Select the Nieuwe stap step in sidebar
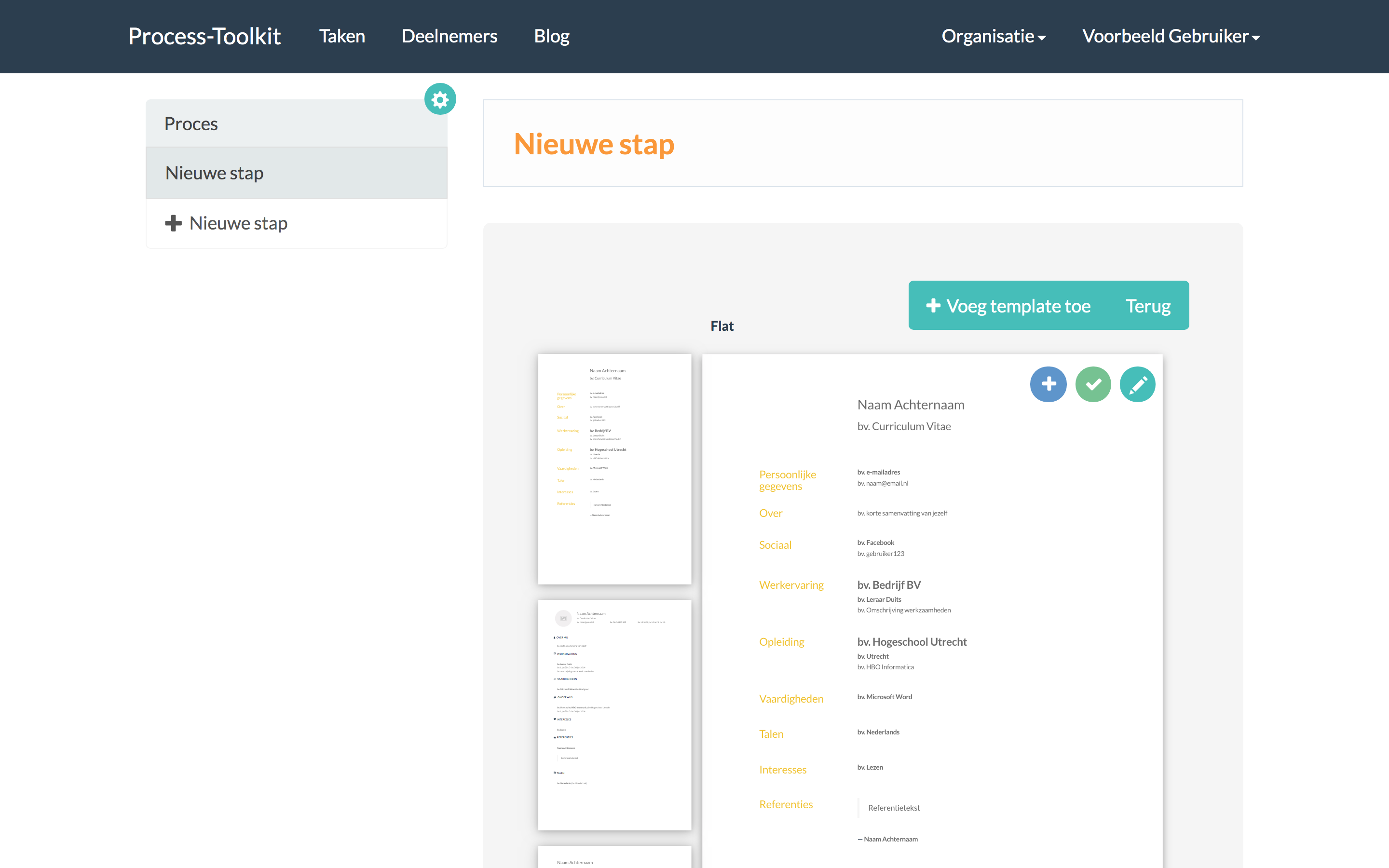The height and width of the screenshot is (868, 1389). [x=297, y=173]
